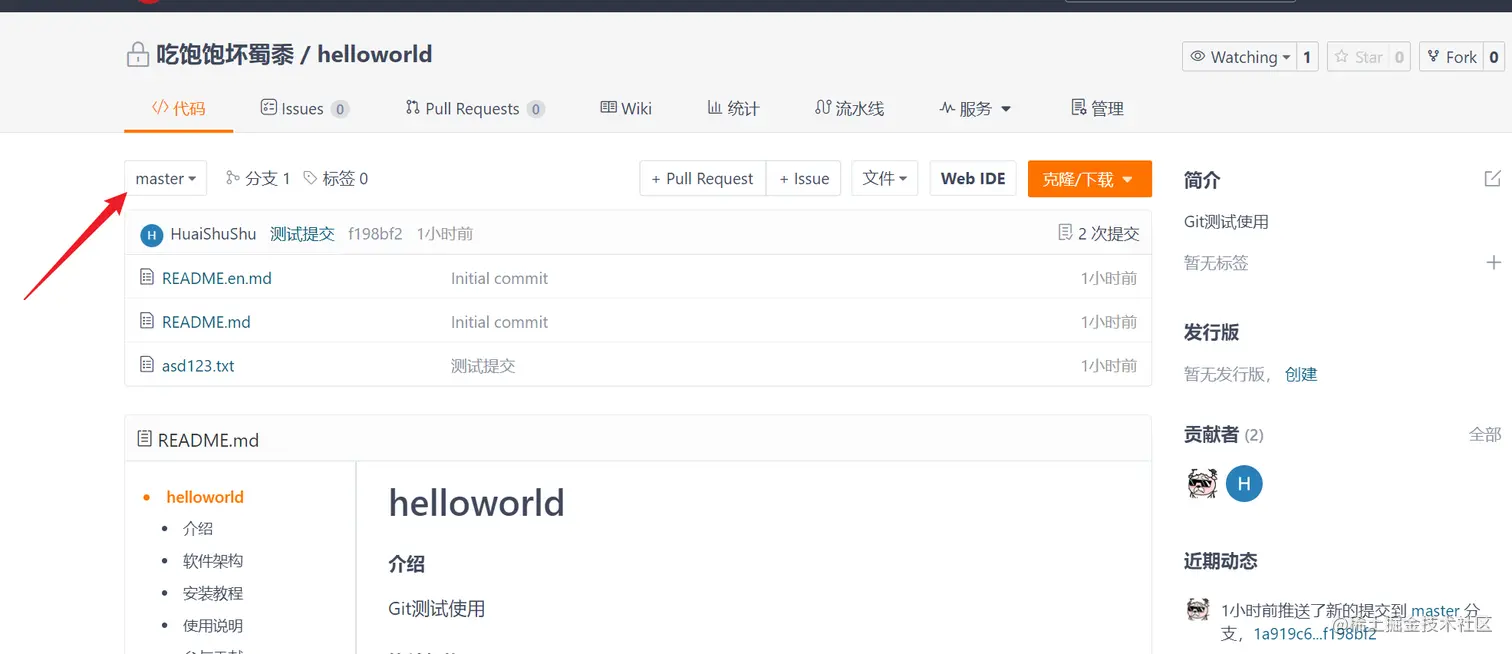
Task: Open the 克隆/下载 clone dropdown
Action: [x=1090, y=178]
